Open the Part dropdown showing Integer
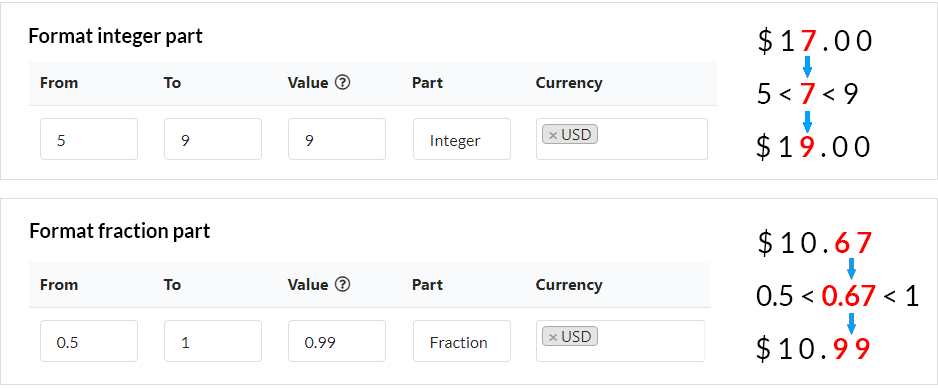This screenshot has height=388, width=938. pos(462,139)
